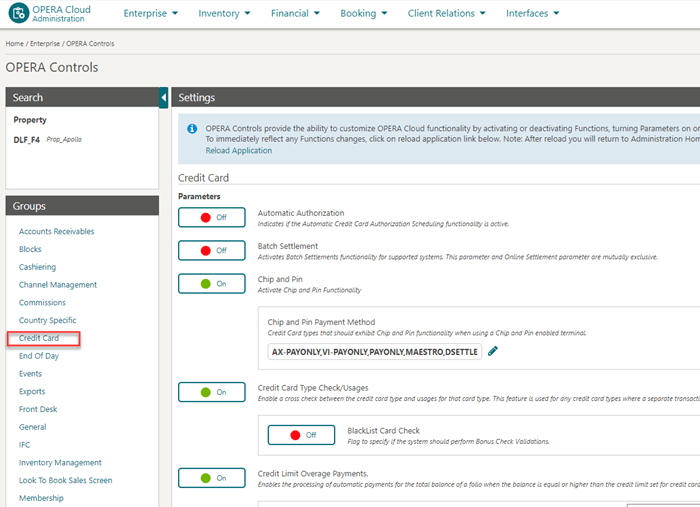Edit Chip and Pin Payment Method with the pencil

[x=492, y=351]
